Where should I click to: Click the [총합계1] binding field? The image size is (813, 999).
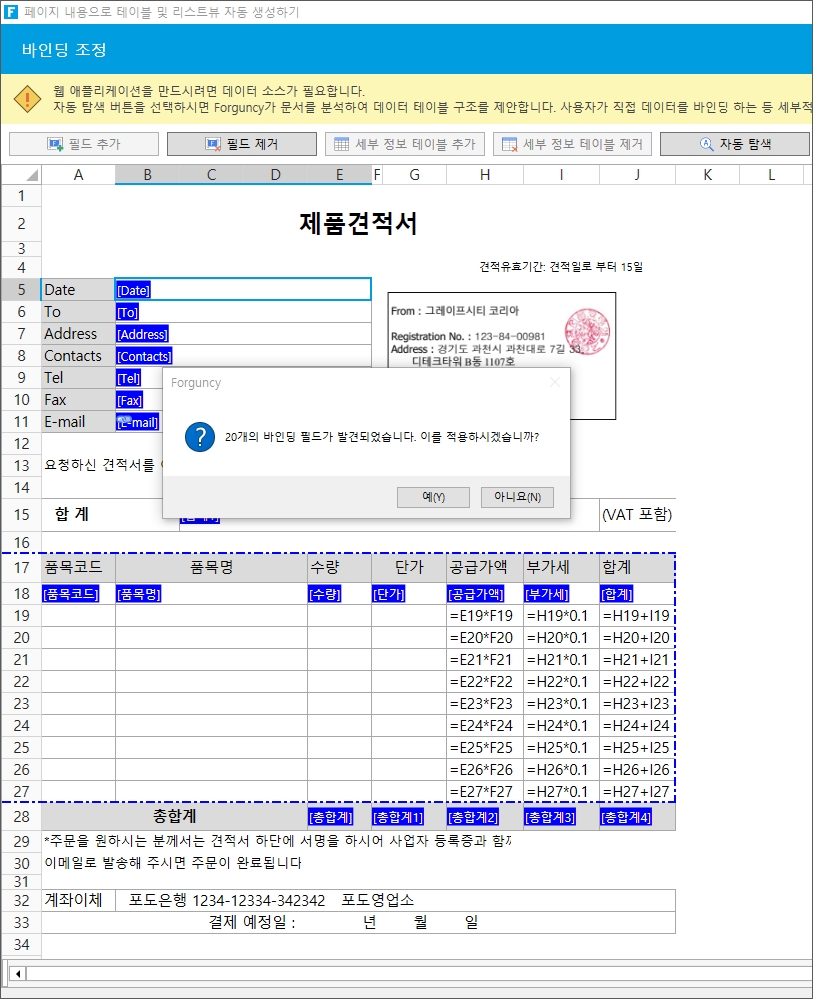click(x=398, y=817)
